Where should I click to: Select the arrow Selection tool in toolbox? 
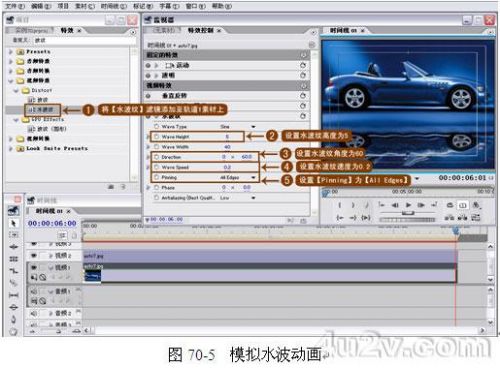click(x=13, y=223)
